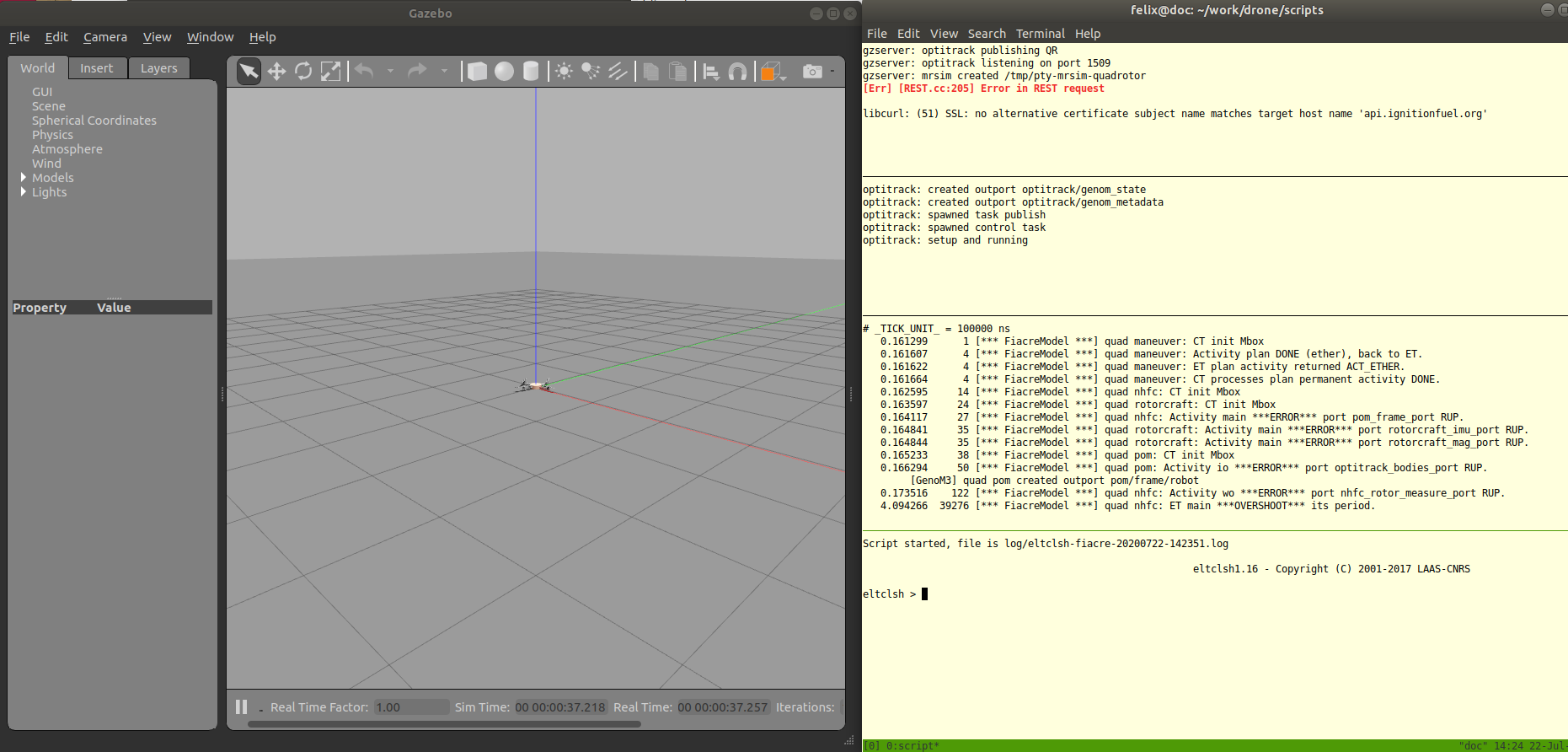
Task: Enable the snap magnet tool
Action: click(x=737, y=72)
